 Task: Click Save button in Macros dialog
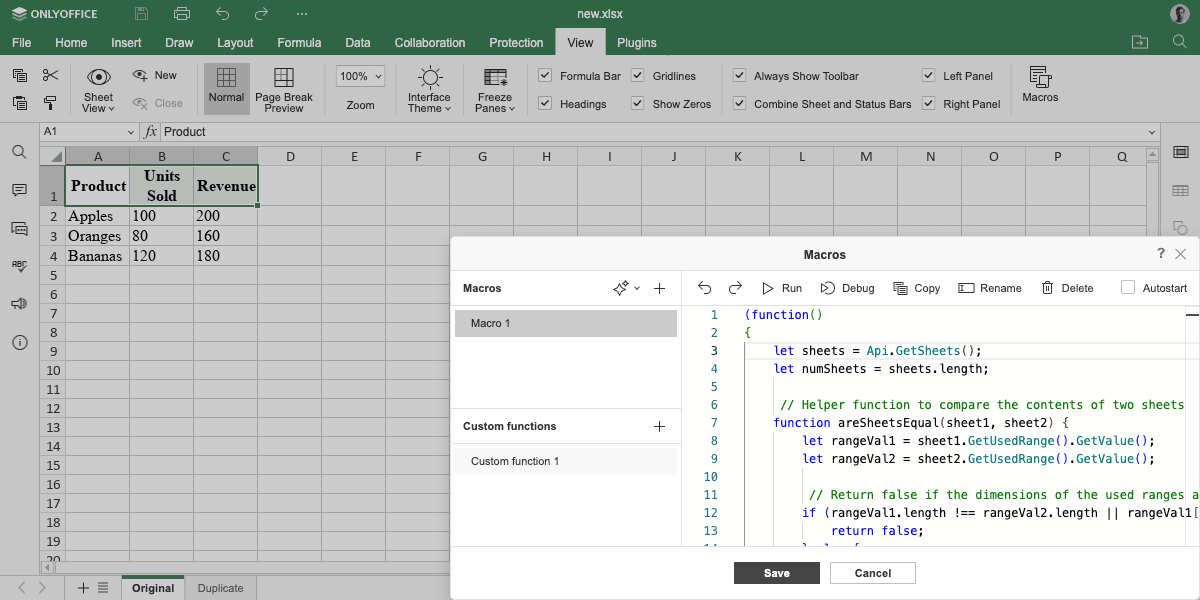pyautogui.click(x=777, y=573)
